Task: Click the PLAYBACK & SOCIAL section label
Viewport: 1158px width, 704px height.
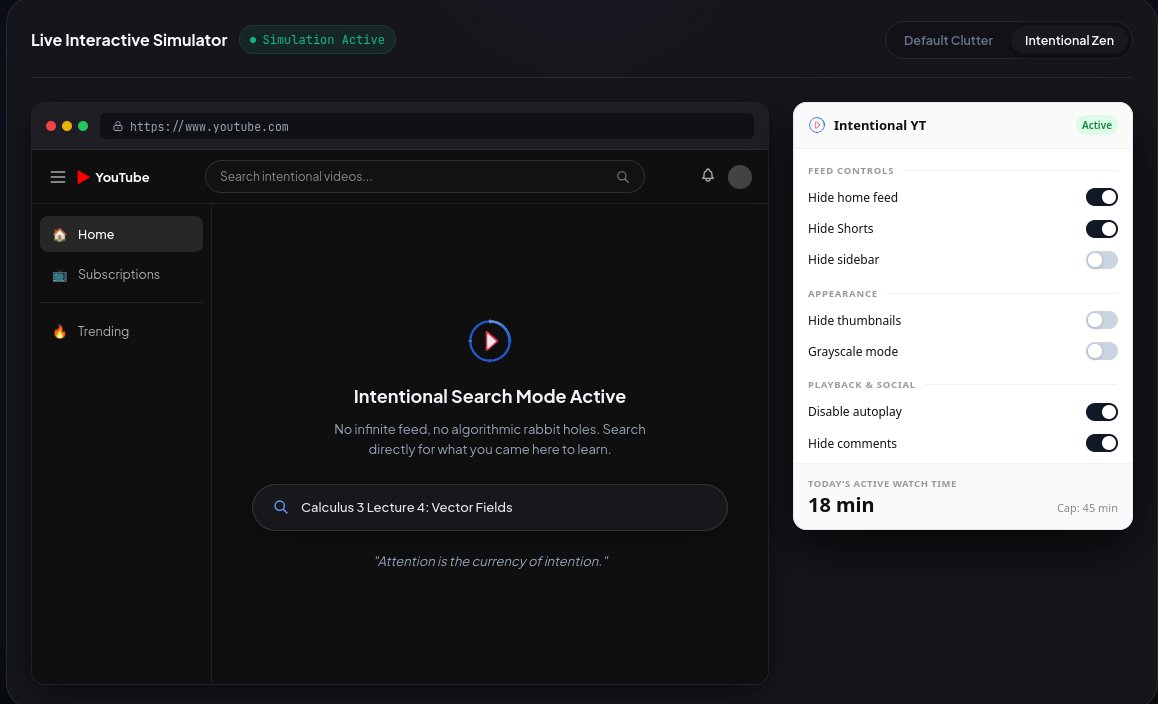Action: click(x=861, y=385)
